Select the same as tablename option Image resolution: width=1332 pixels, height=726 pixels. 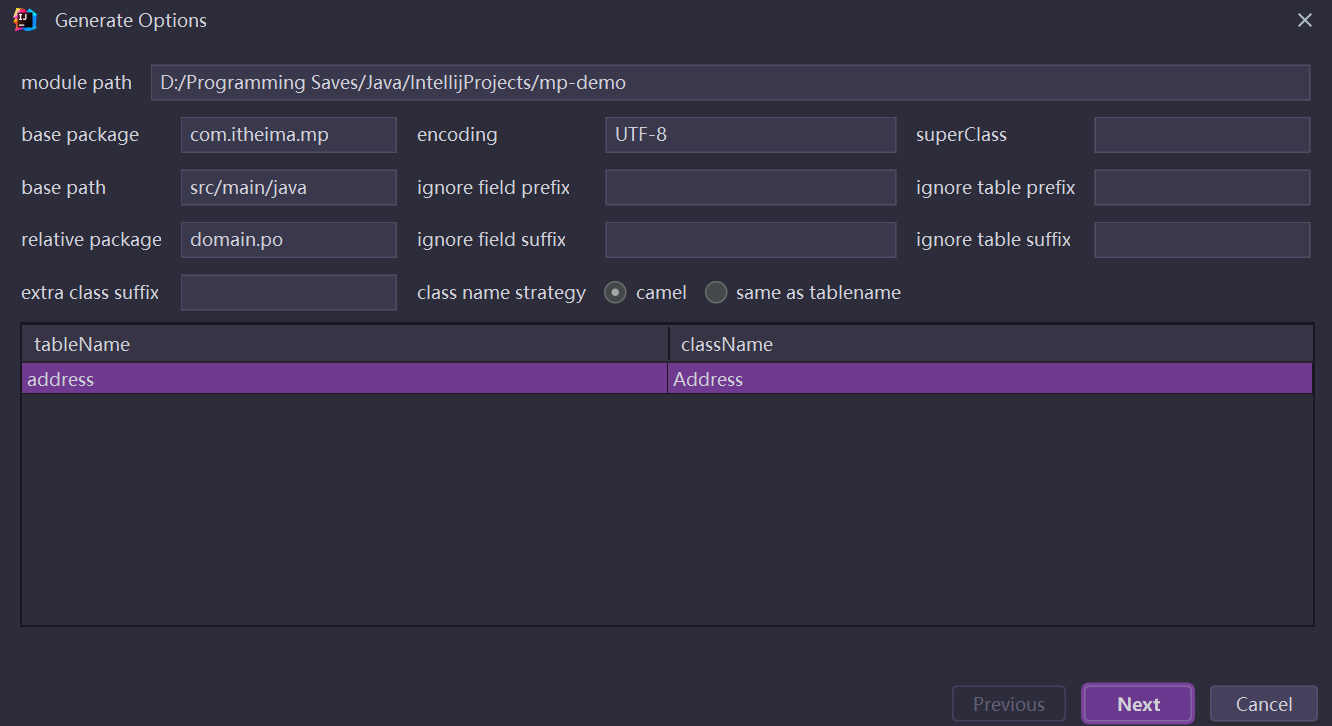click(716, 293)
